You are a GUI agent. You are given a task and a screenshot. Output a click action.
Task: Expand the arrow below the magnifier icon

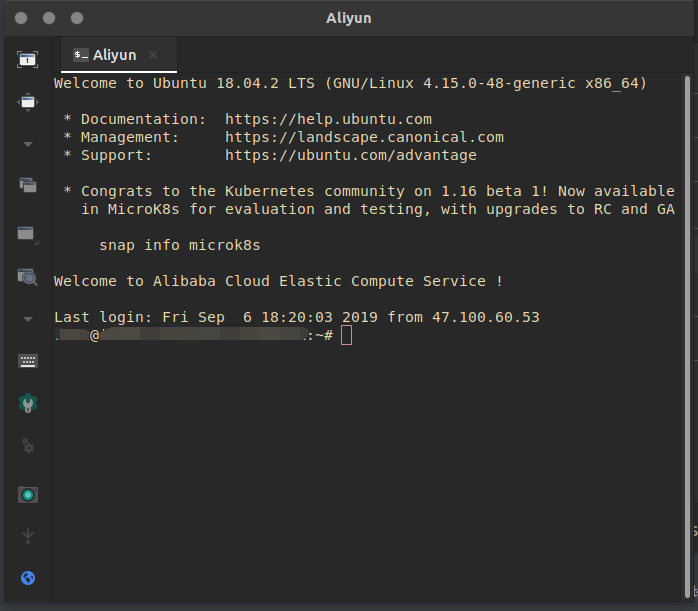[x=28, y=319]
